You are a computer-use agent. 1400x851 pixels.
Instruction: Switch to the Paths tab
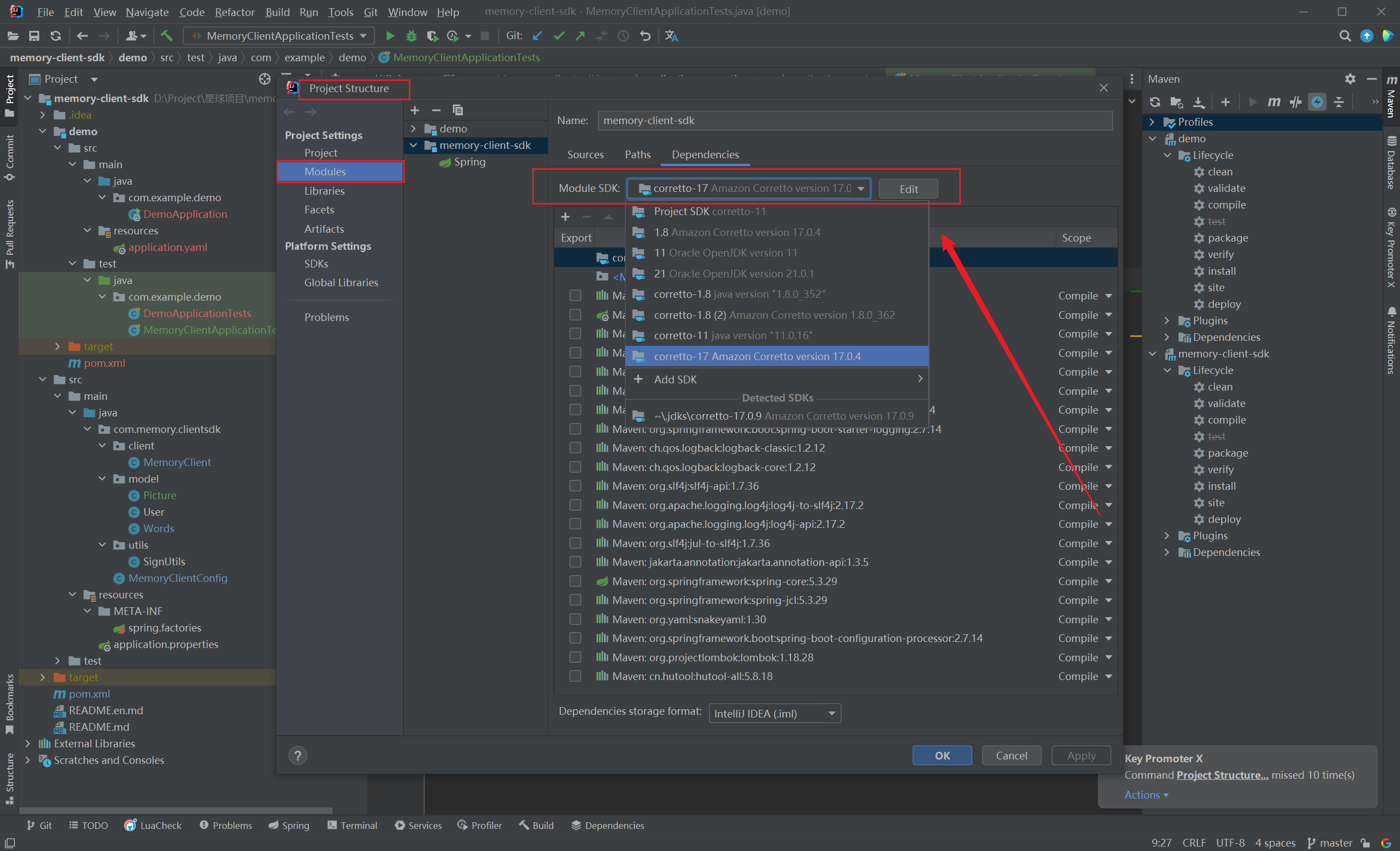[x=638, y=154]
